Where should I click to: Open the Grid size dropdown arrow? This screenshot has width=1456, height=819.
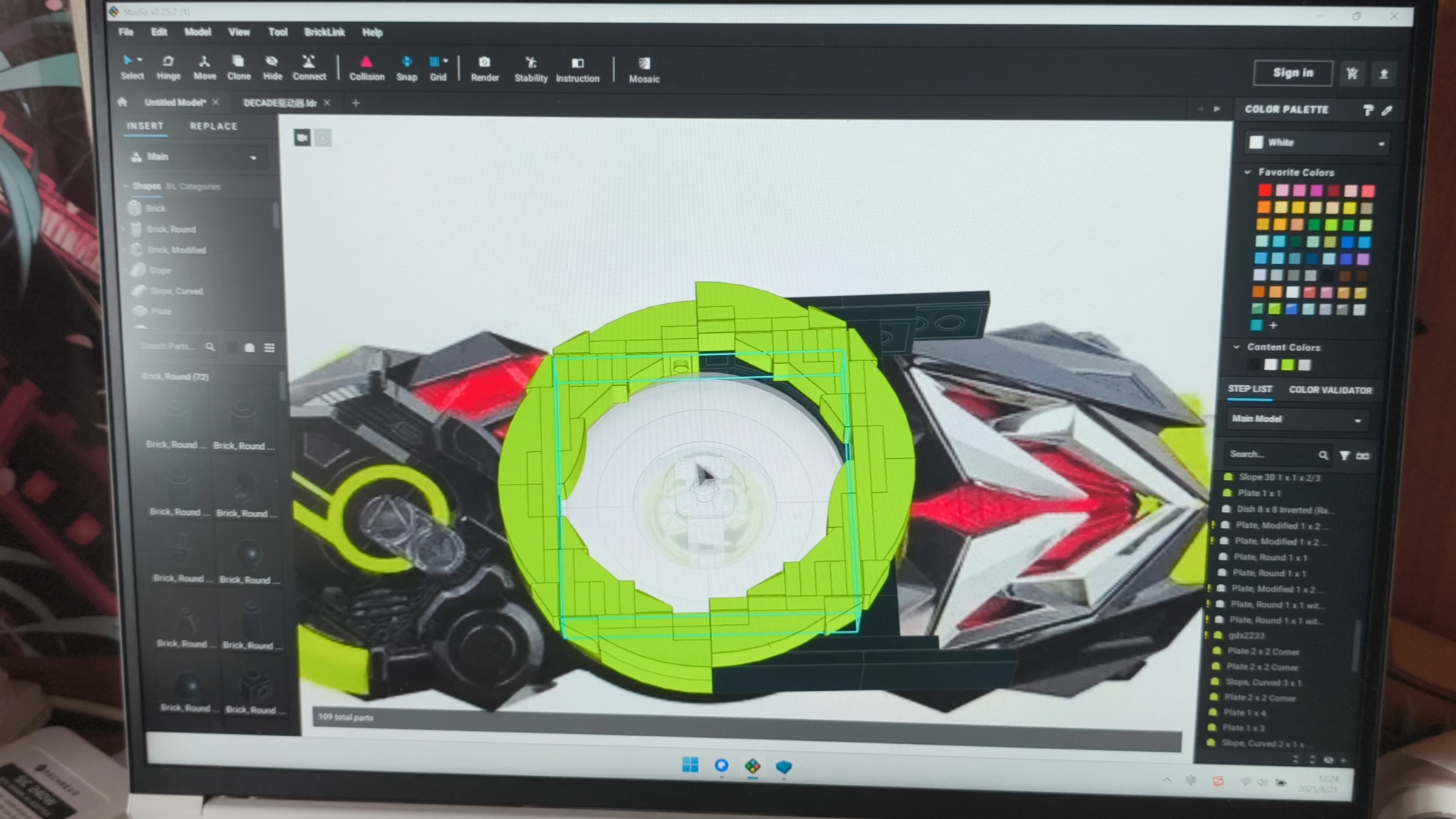(x=445, y=61)
